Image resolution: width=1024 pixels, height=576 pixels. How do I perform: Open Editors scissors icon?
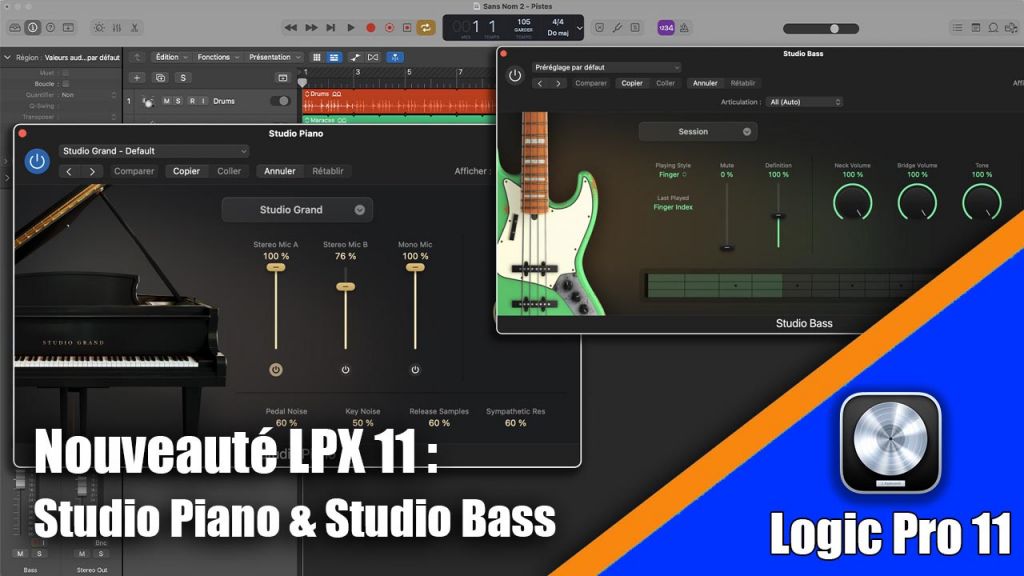click(x=135, y=28)
